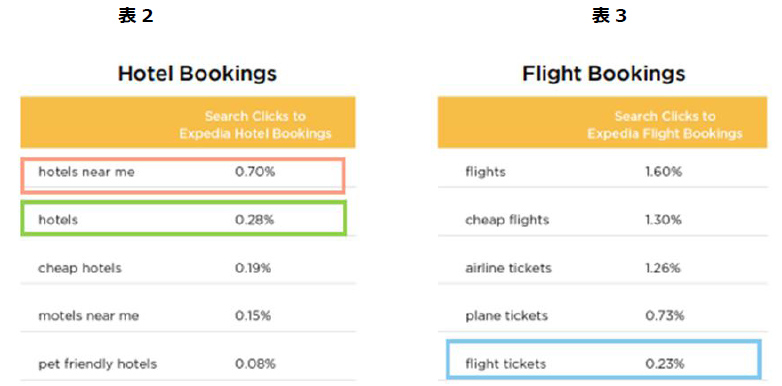Click the 表 3 caption label
The width and height of the screenshot is (782, 386).
coord(609,16)
